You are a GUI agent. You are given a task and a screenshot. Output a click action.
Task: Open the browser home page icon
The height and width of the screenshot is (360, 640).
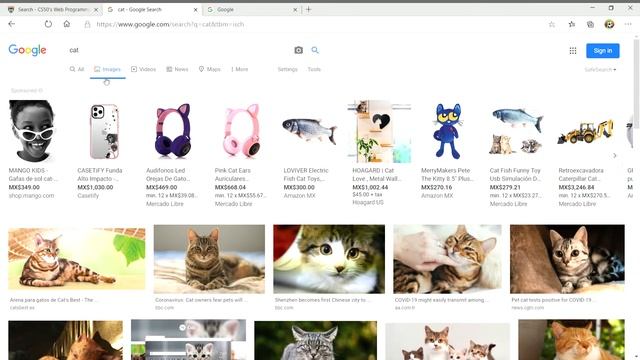coord(67,24)
